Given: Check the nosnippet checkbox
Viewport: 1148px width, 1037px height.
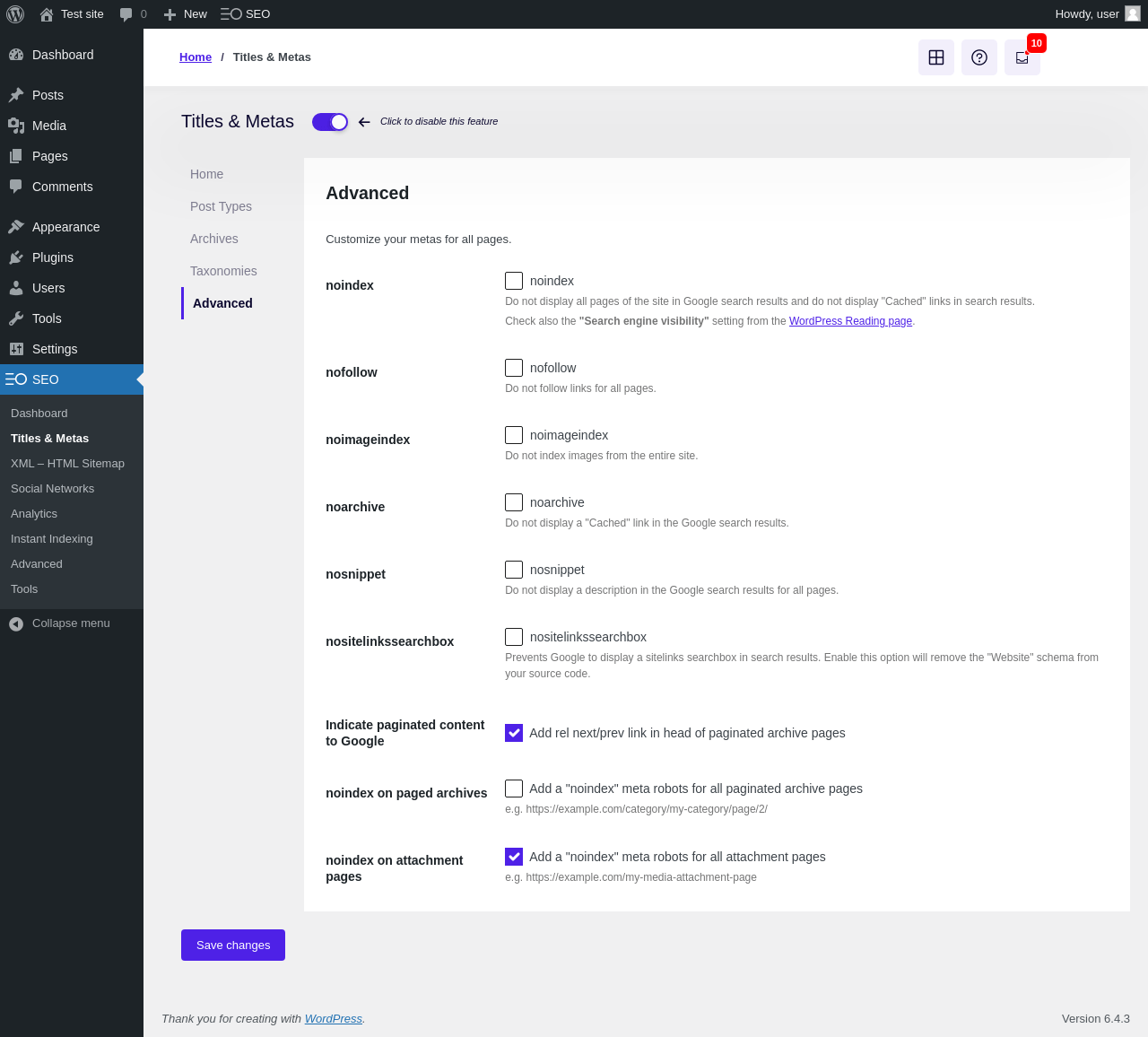Looking at the screenshot, I should [x=514, y=570].
